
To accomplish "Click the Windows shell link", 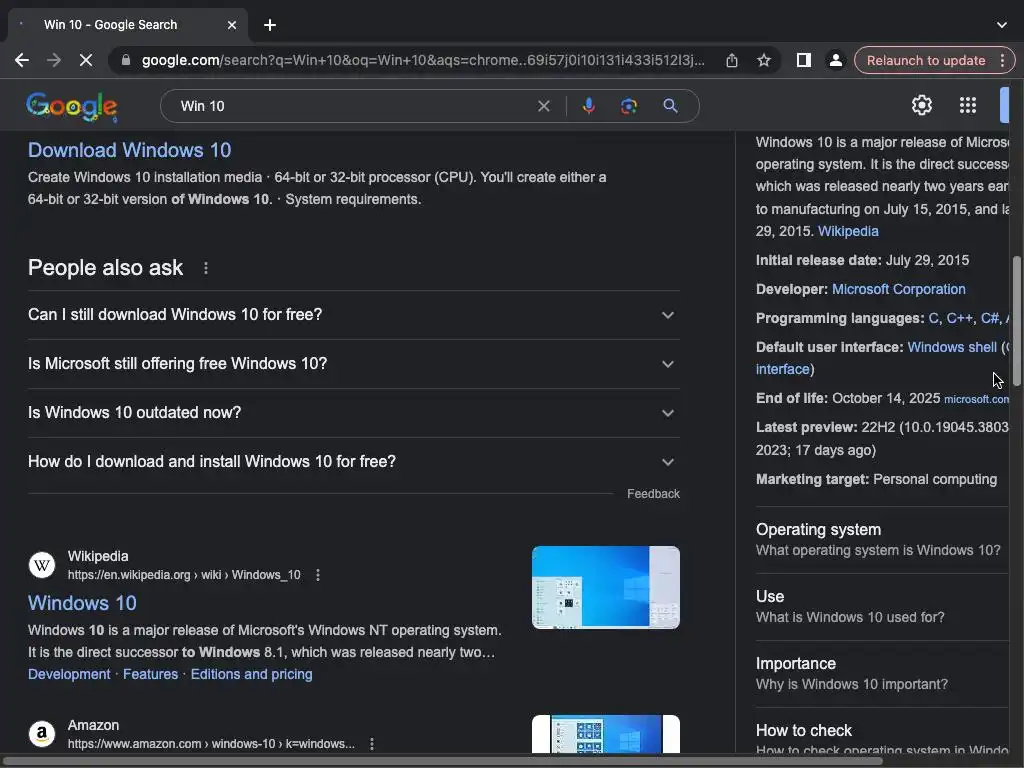I will point(952,347).
